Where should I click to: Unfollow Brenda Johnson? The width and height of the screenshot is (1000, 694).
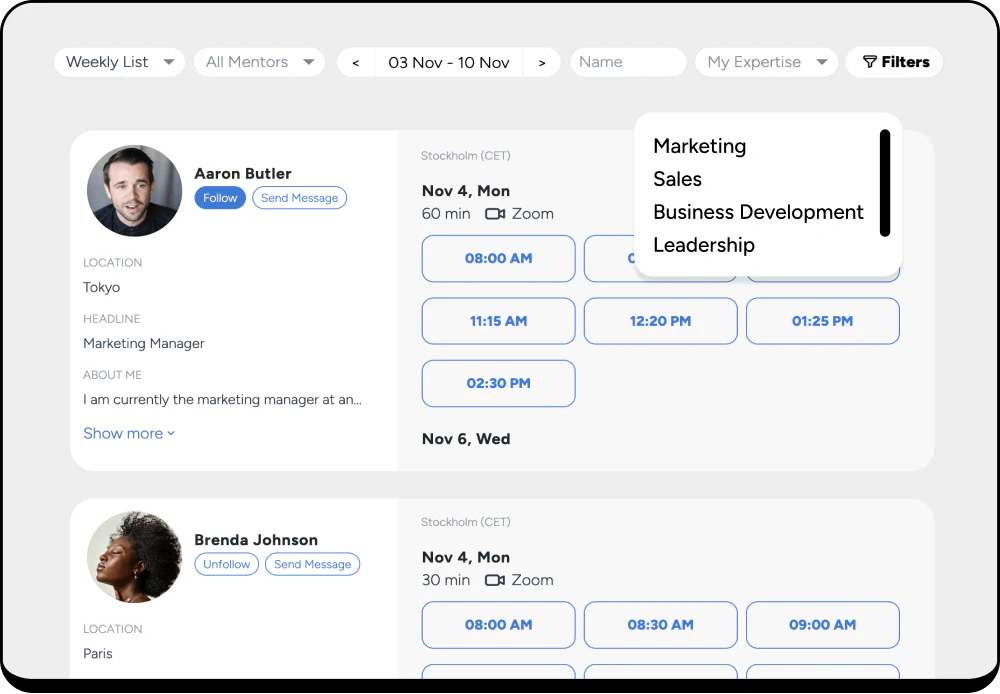pos(226,564)
